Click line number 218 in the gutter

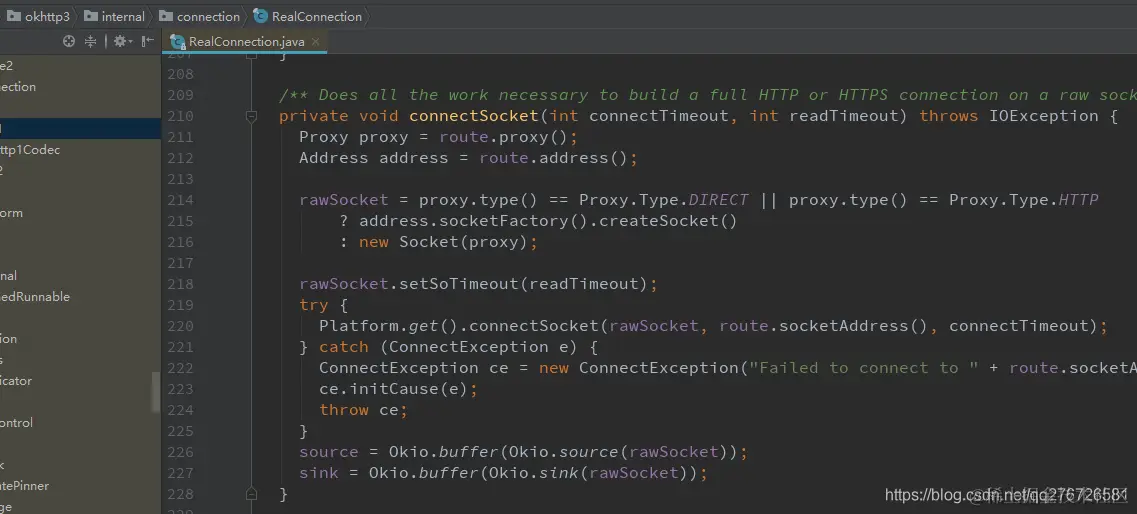click(x=180, y=284)
